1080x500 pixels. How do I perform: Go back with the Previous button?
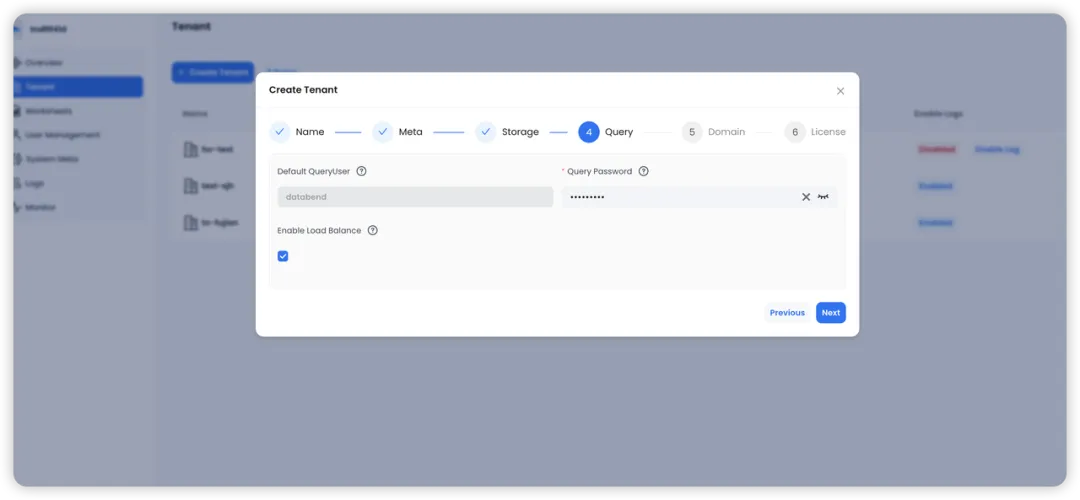787,313
